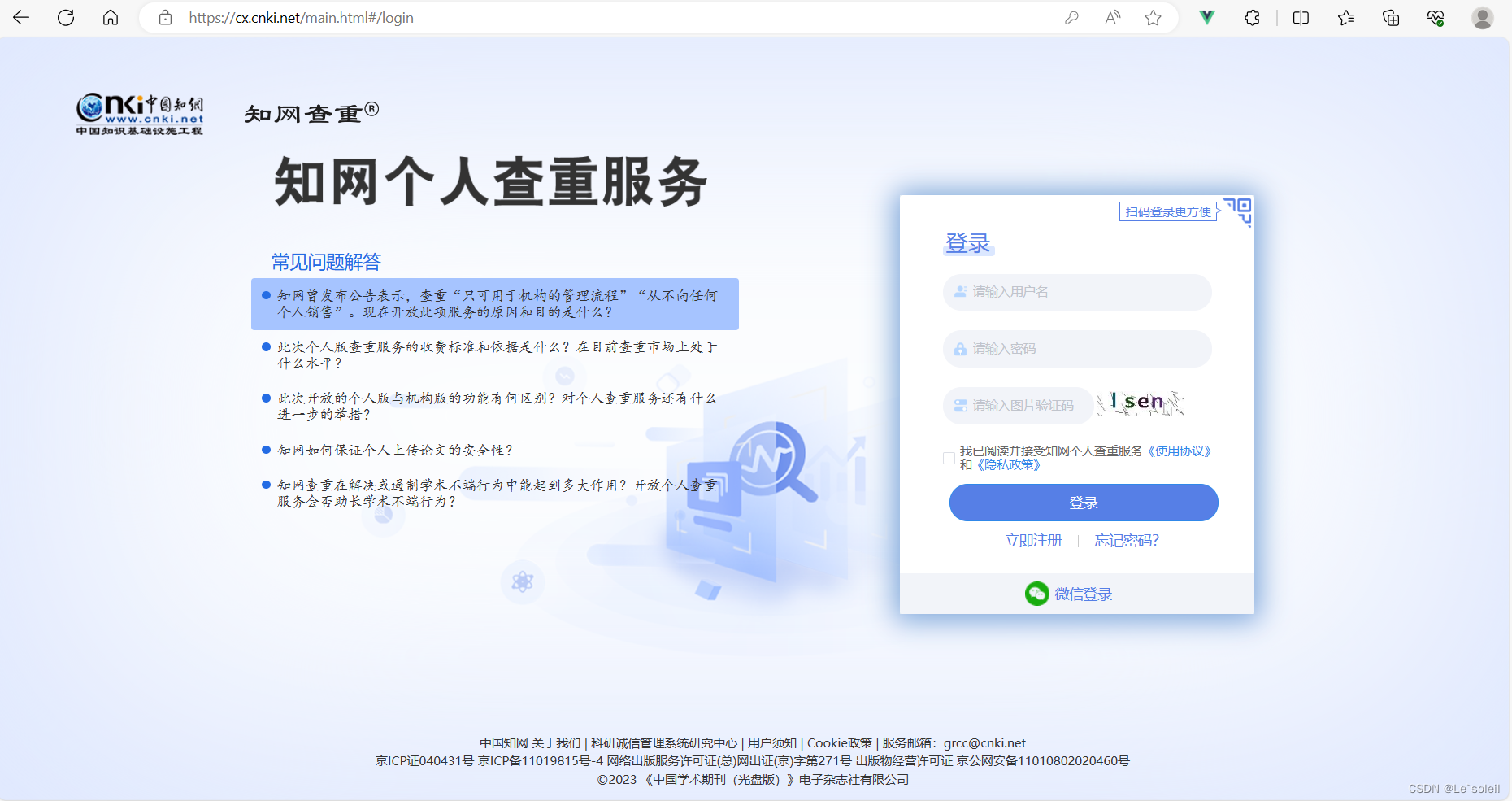The width and height of the screenshot is (1512, 801).
Task: Toggle split screen icon
Action: (1301, 17)
